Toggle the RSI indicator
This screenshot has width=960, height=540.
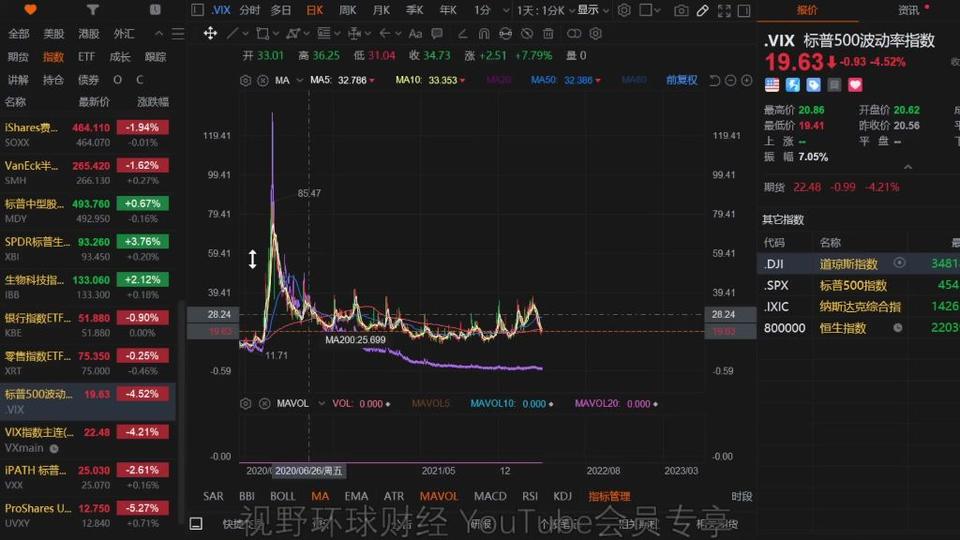tap(530, 496)
